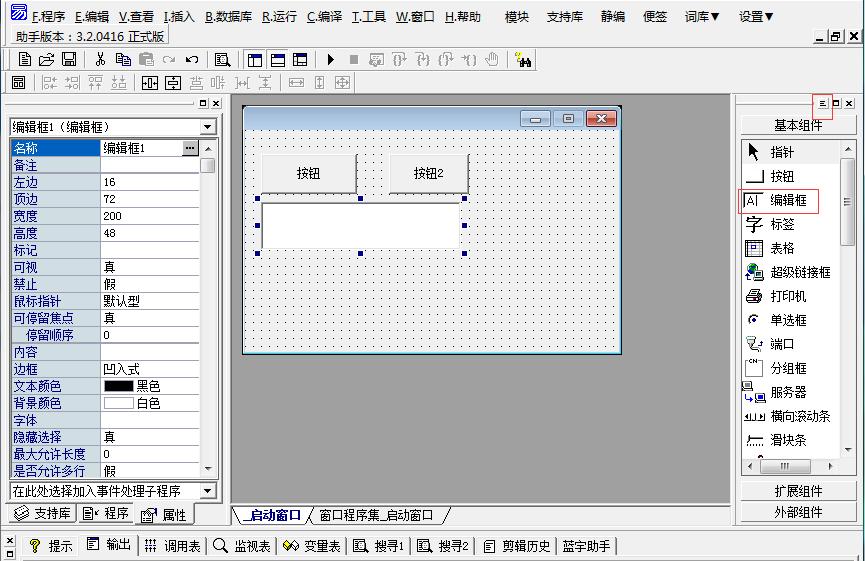Viewport: 865px width, 561px height.
Task: Click the Copy toolbar icon
Action: [123, 60]
